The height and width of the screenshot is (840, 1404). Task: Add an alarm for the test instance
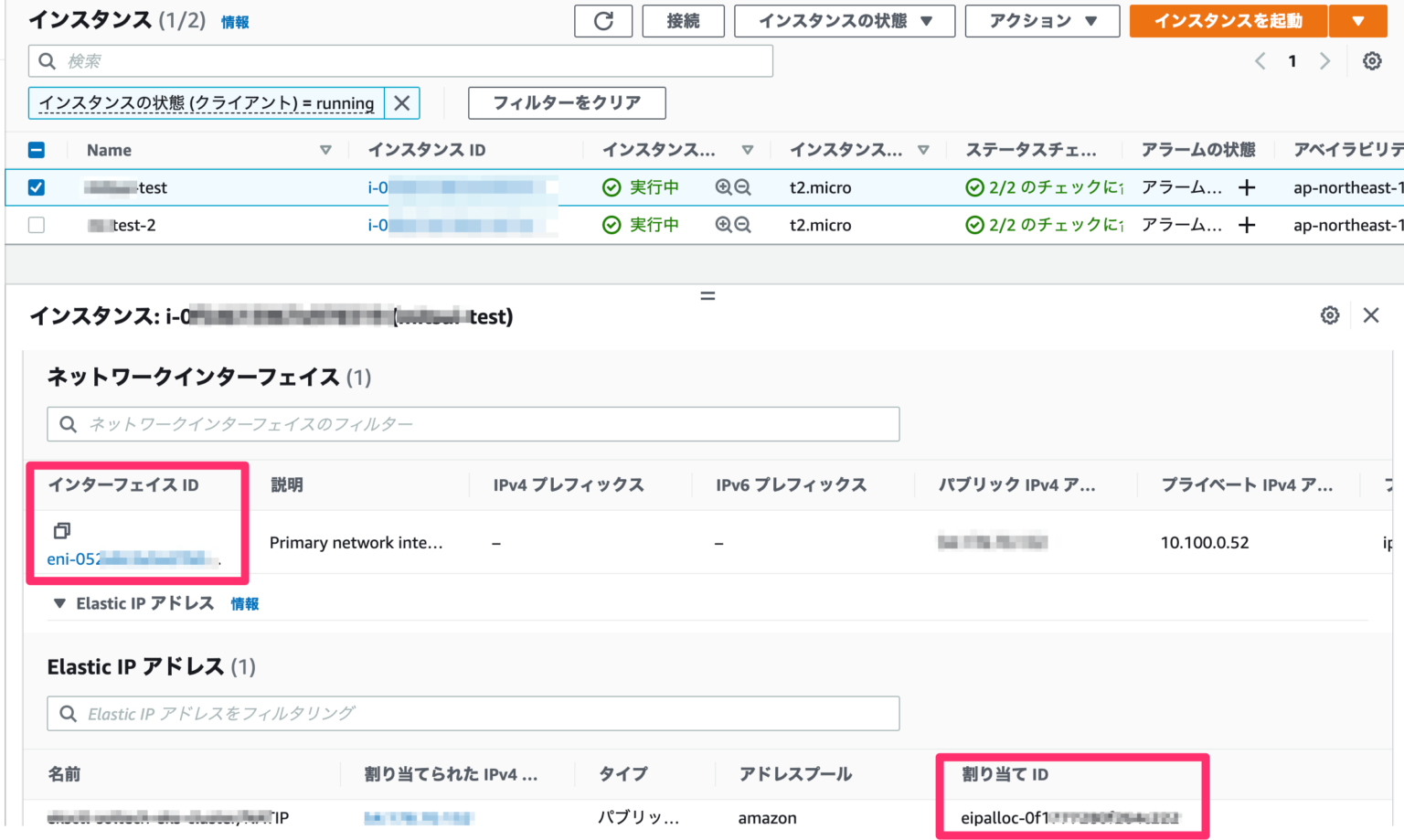[x=1246, y=187]
